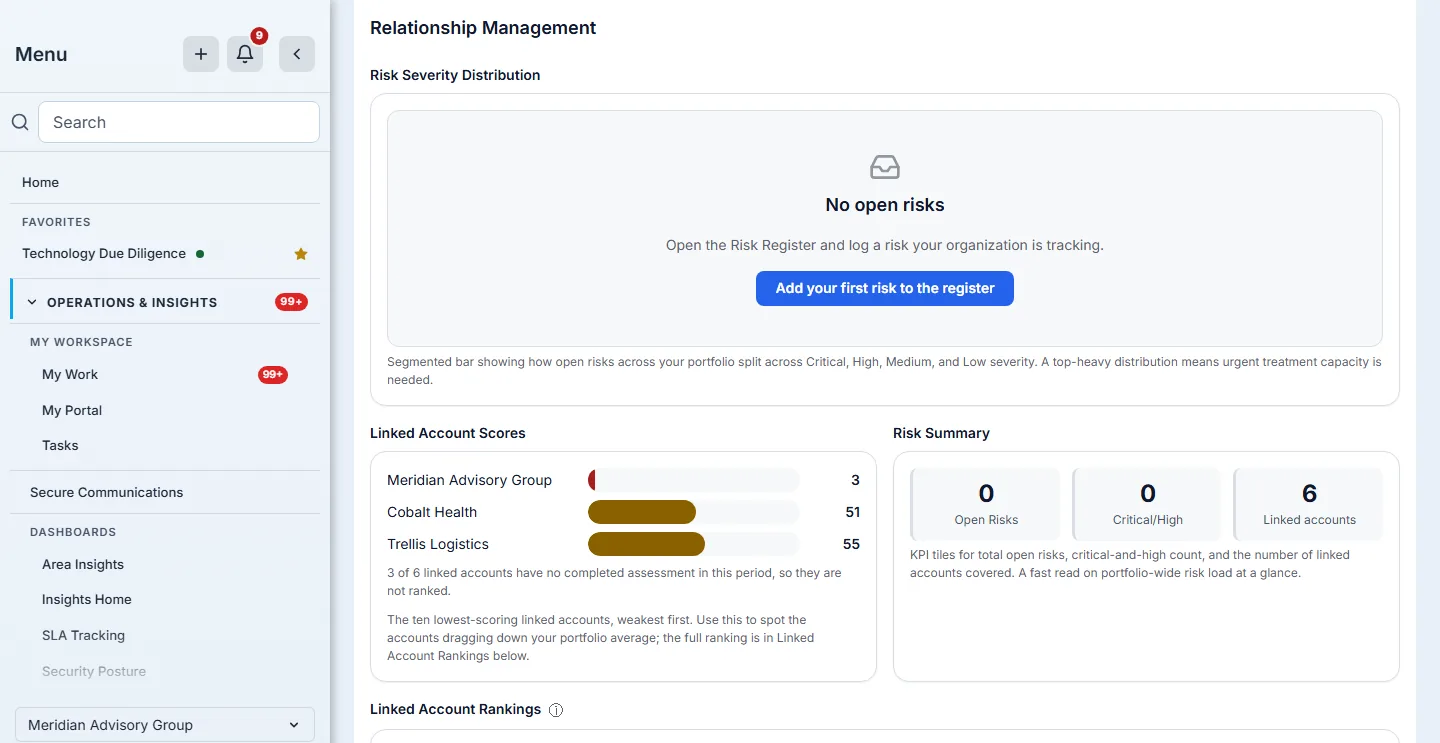Click the Risk Severity Distribution heading
1440x743 pixels.
pos(455,75)
